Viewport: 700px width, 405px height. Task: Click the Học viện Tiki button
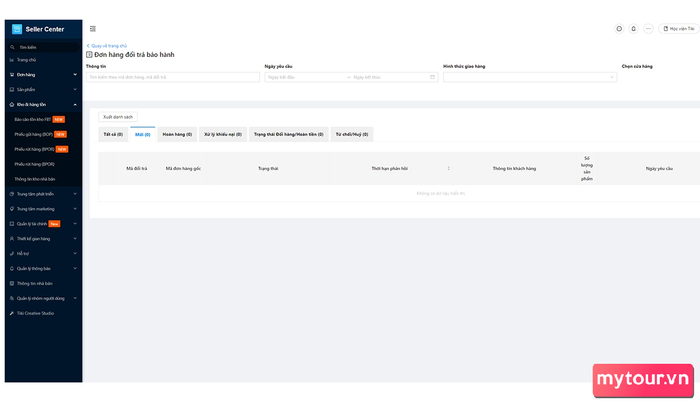pos(679,29)
